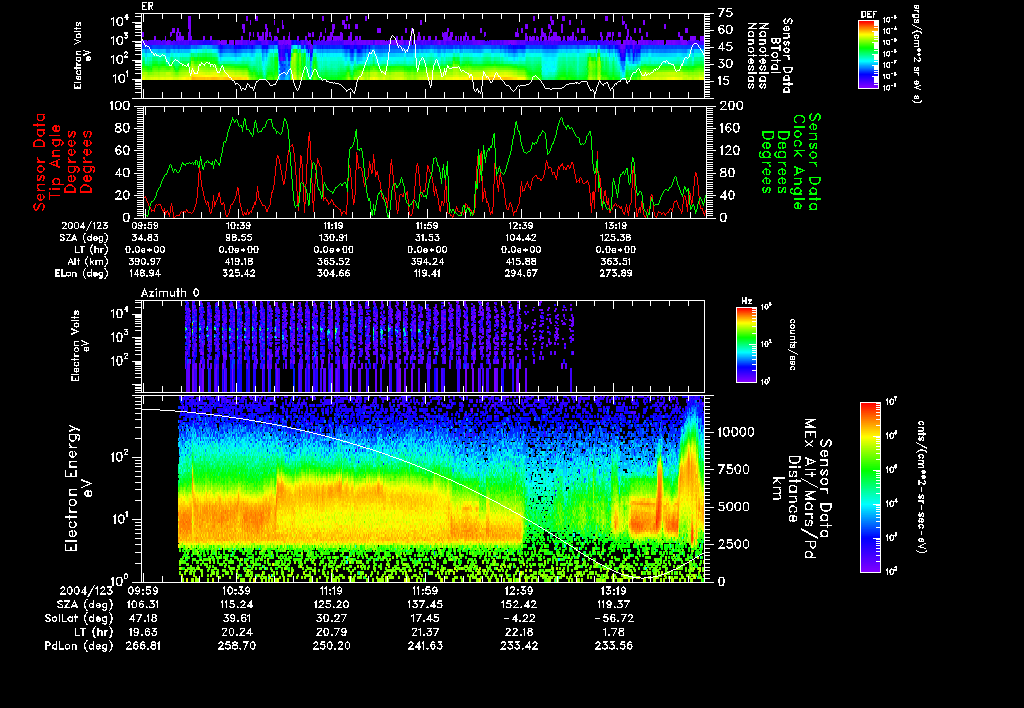Click the PdLon value 241.63
Viewport: 1024px width, 708px height.
pyautogui.click(x=425, y=646)
